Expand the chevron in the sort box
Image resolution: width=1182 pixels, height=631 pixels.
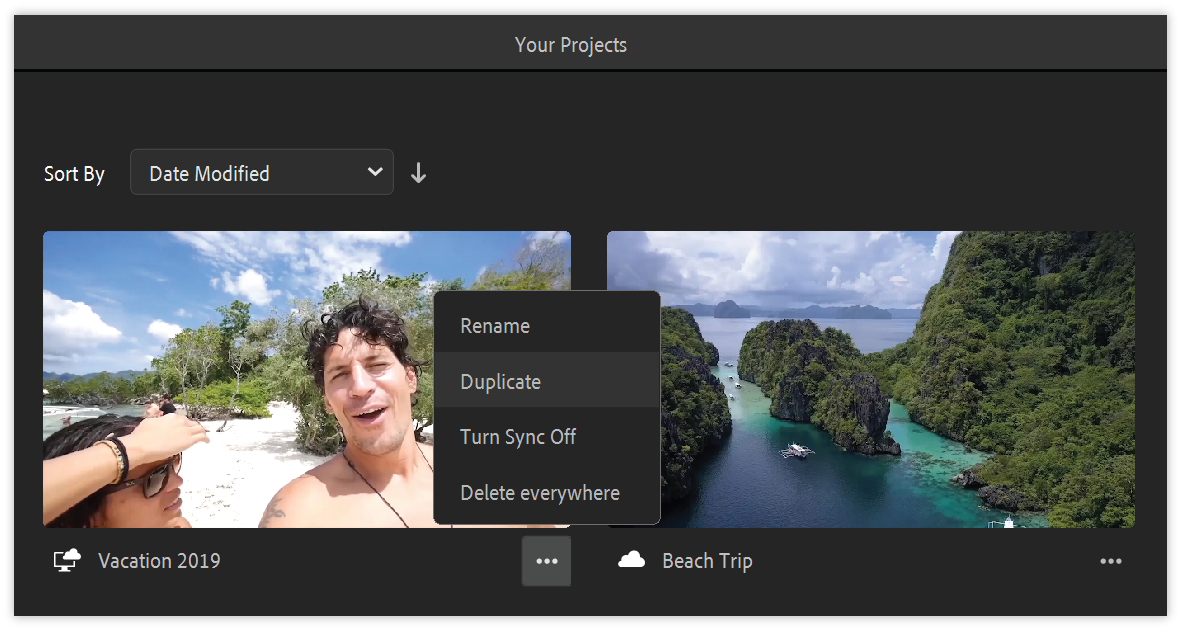(x=375, y=172)
